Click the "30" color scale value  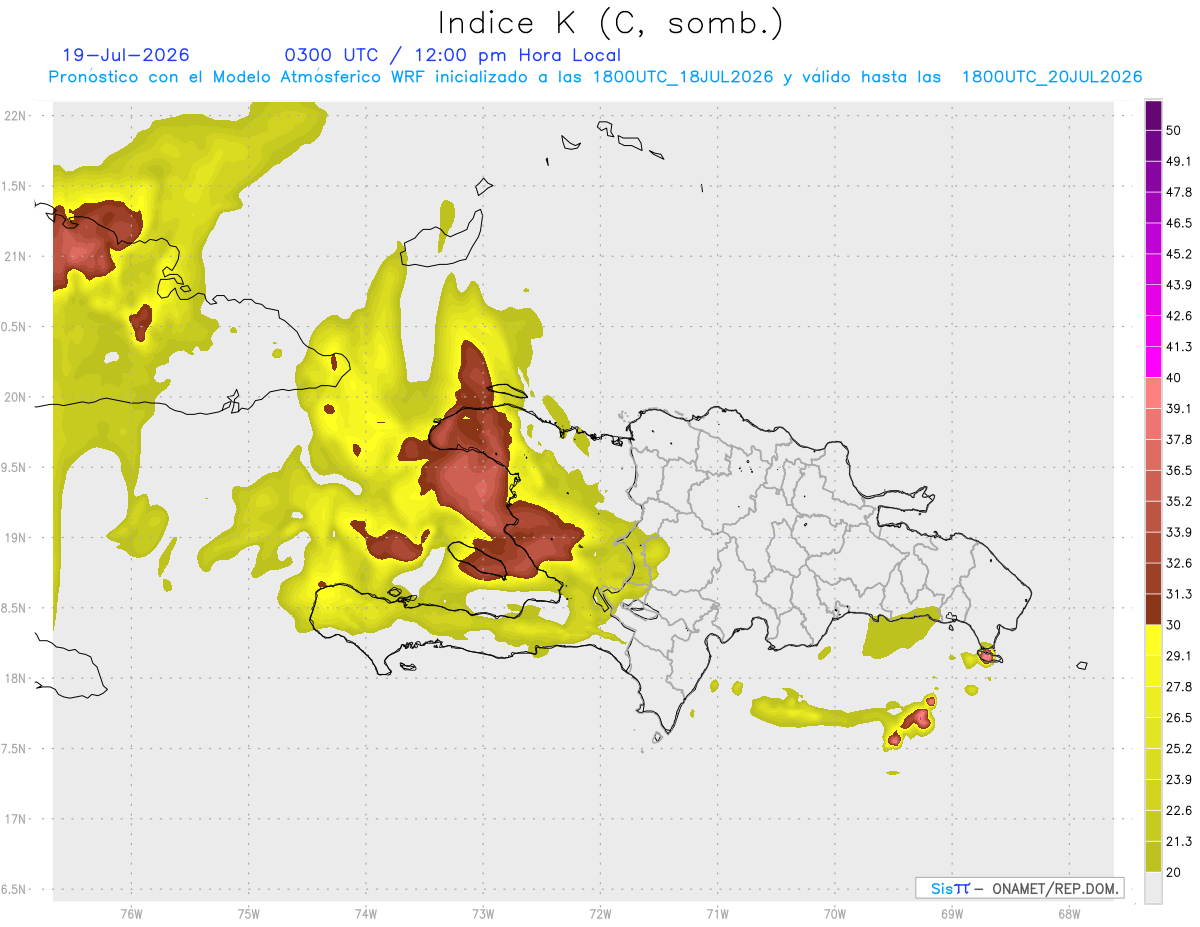[1174, 625]
